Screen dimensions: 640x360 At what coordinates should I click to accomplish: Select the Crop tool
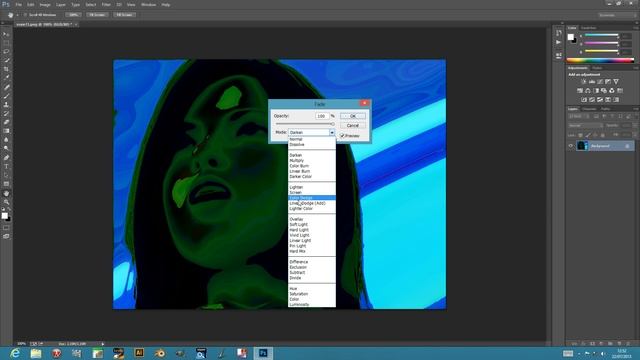tap(6, 69)
